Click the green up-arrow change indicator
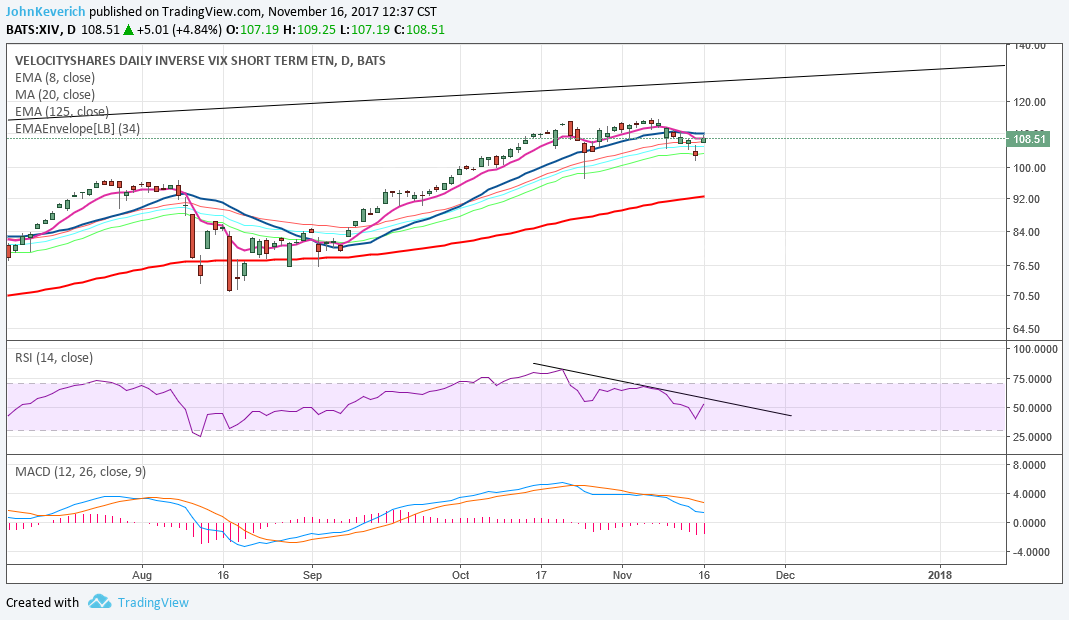The image size is (1069, 620). [x=128, y=30]
